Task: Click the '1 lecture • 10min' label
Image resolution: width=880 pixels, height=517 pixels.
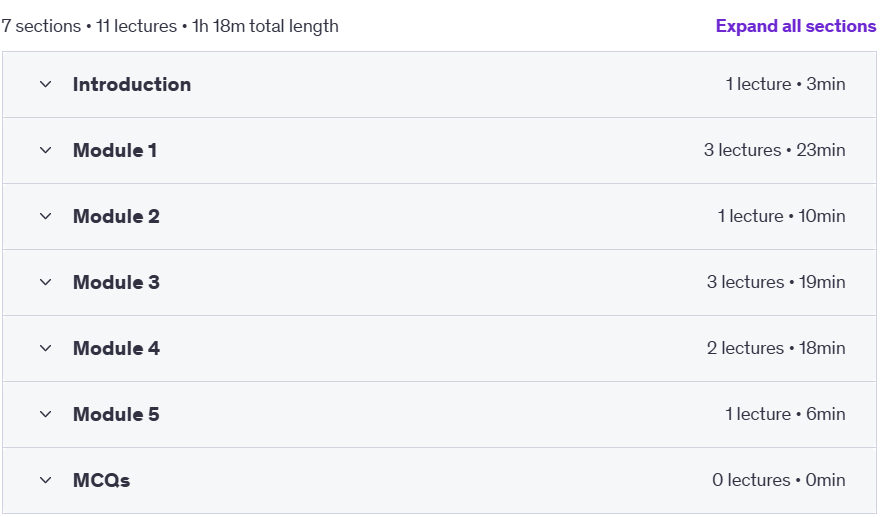Action: [781, 216]
